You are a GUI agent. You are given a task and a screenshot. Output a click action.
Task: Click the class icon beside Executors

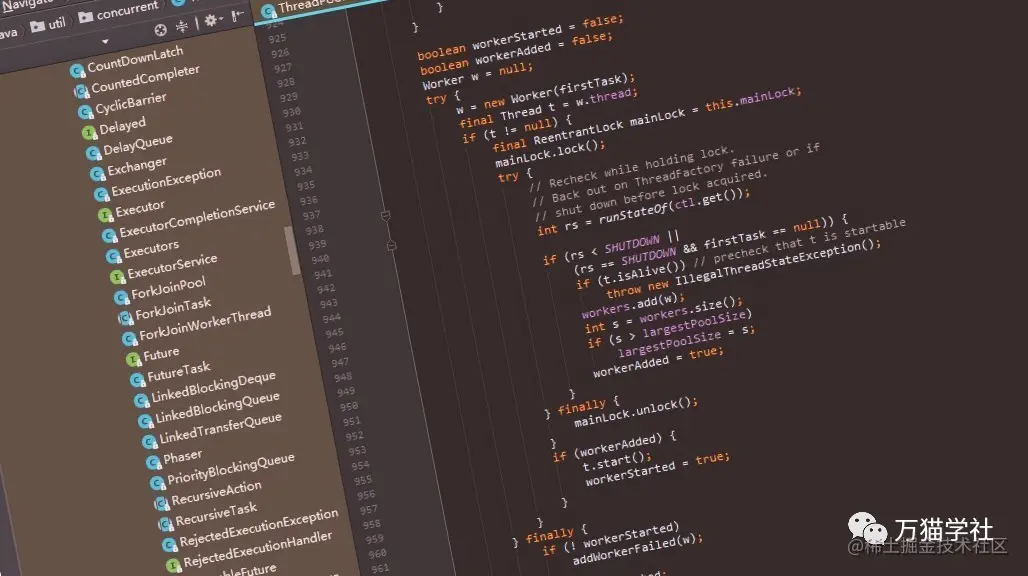pos(113,256)
